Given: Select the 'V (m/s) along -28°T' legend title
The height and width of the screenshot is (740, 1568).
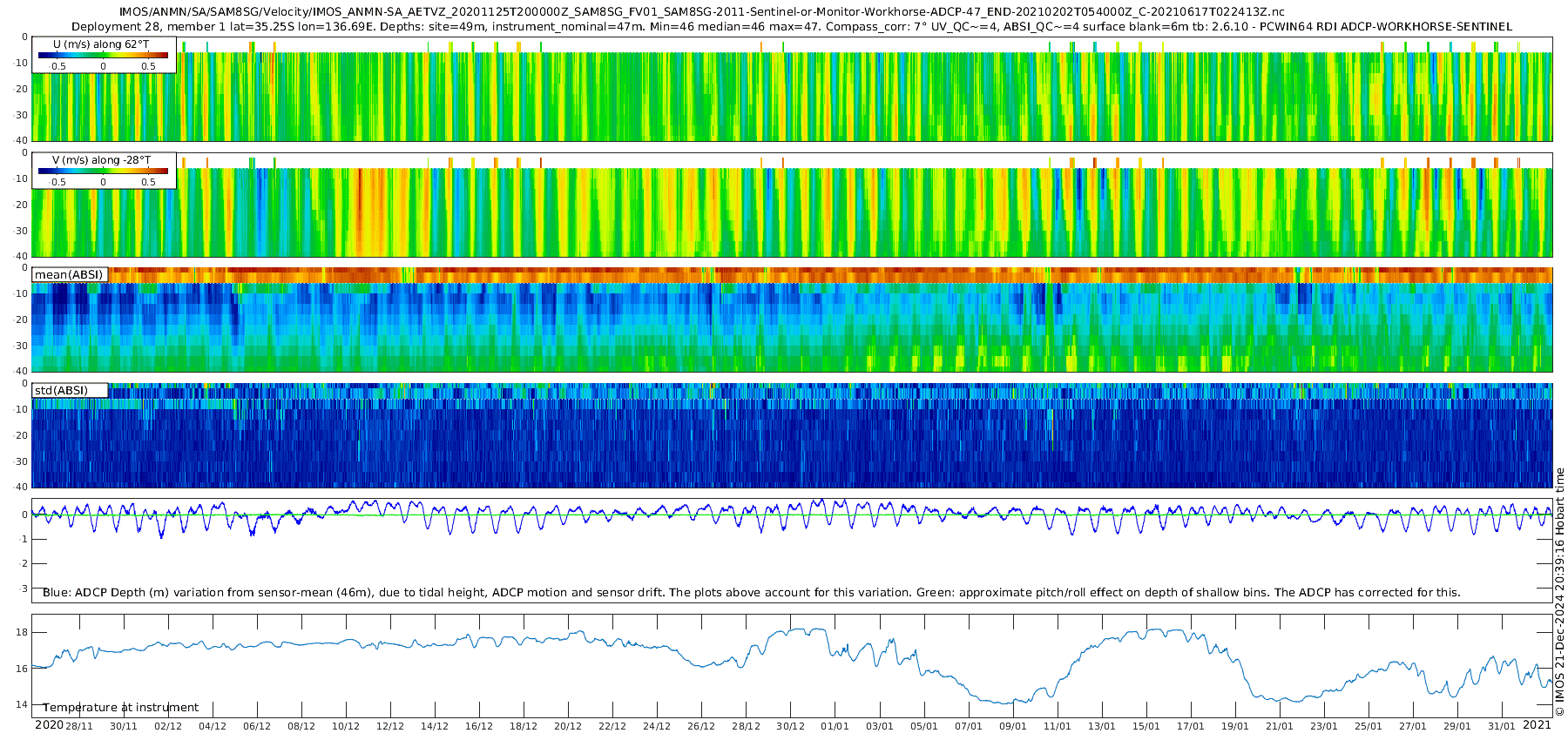Looking at the screenshot, I should click(101, 160).
